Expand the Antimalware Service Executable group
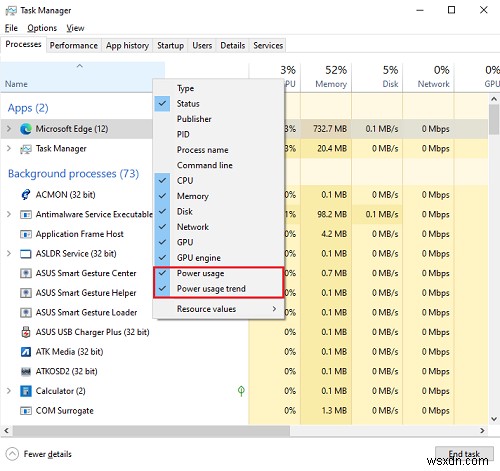This screenshot has width=500, height=471. click(x=9, y=214)
